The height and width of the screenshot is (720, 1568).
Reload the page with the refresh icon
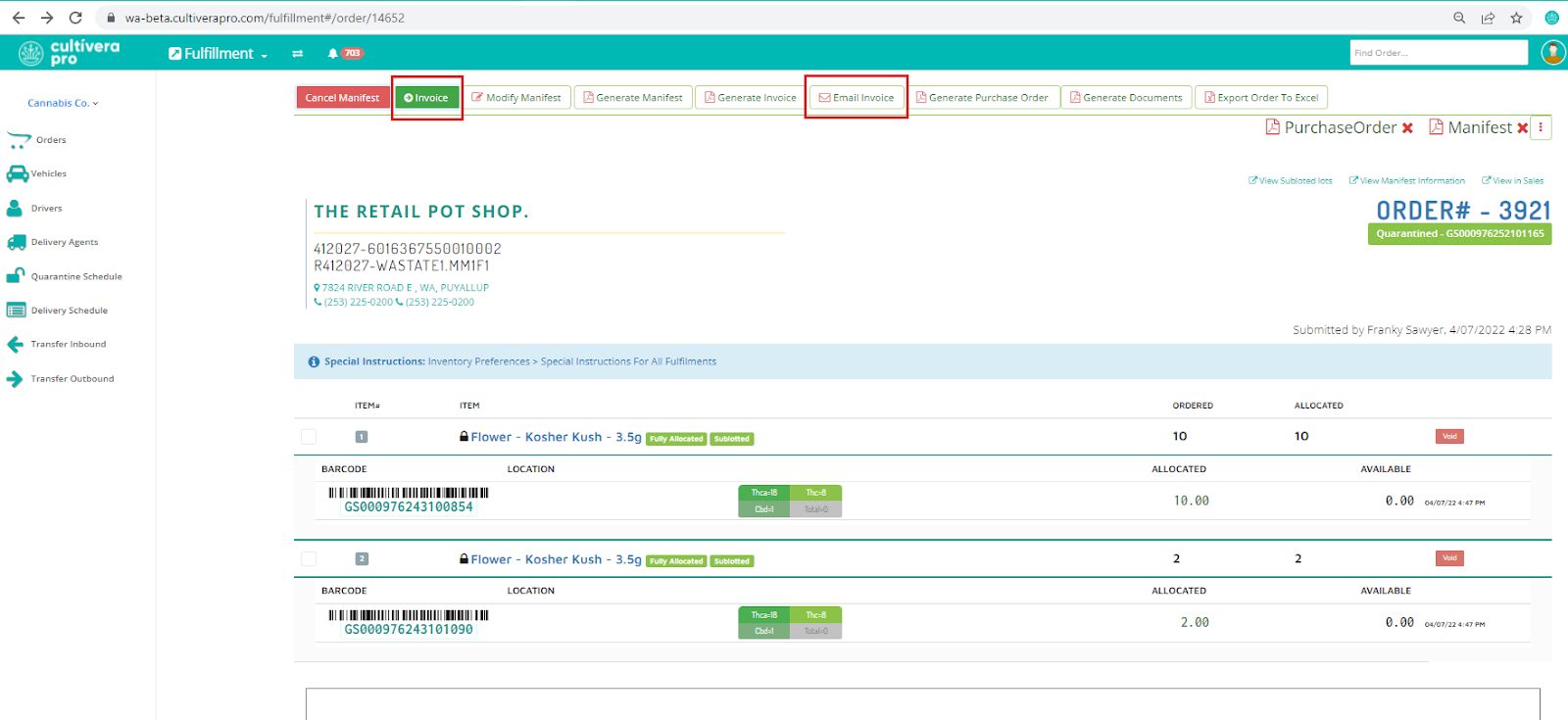[75, 18]
